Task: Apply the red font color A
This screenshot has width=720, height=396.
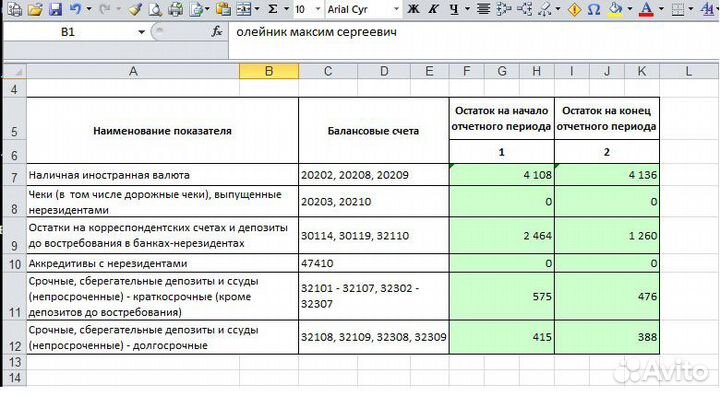Action: (x=646, y=9)
